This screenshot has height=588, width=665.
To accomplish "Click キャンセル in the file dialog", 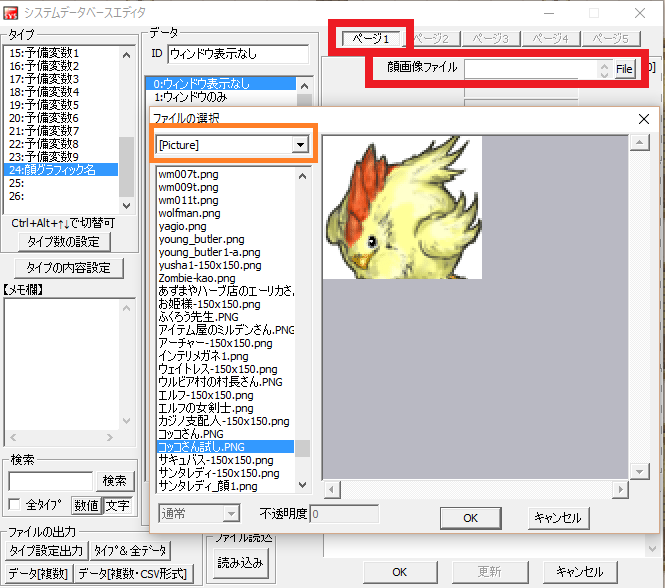I will [558, 518].
